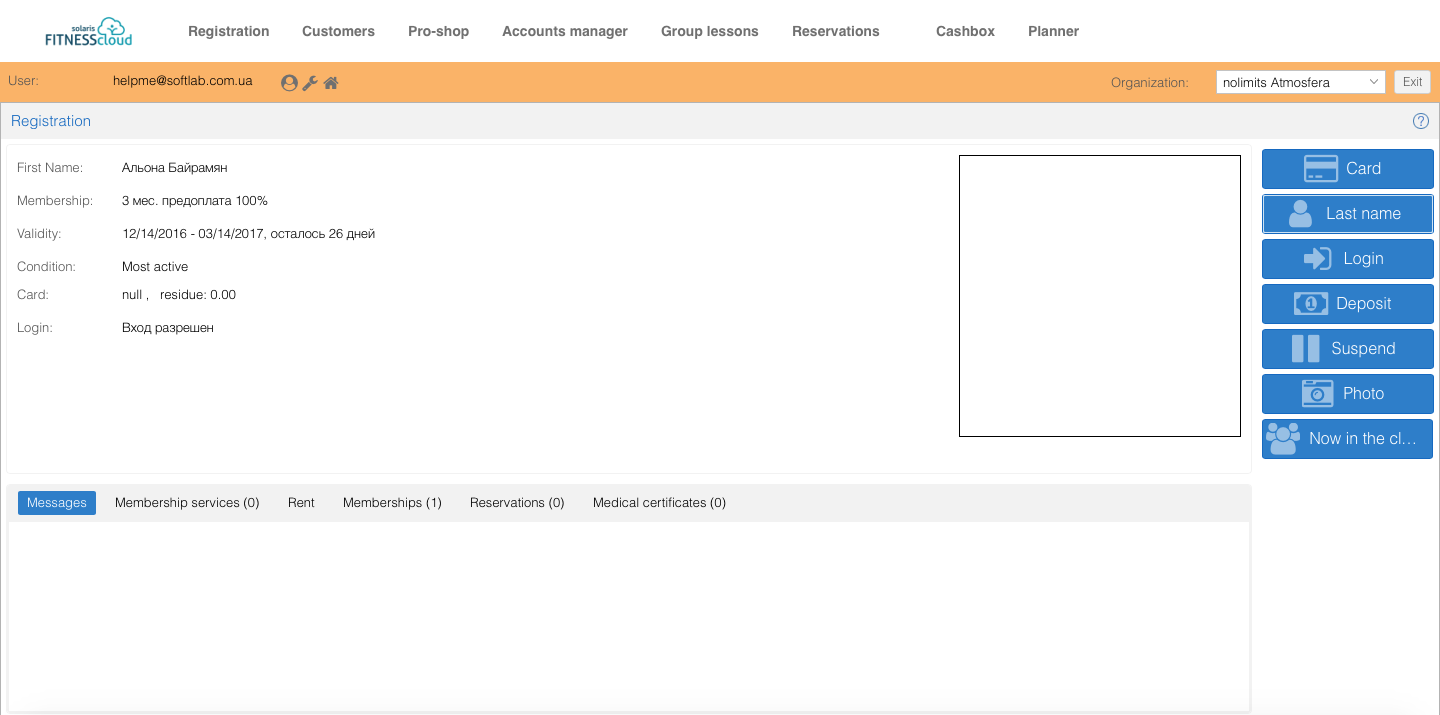Screen dimensions: 1440x715
Task: Click user email helpme@softlab.com.ua
Action: point(182,81)
